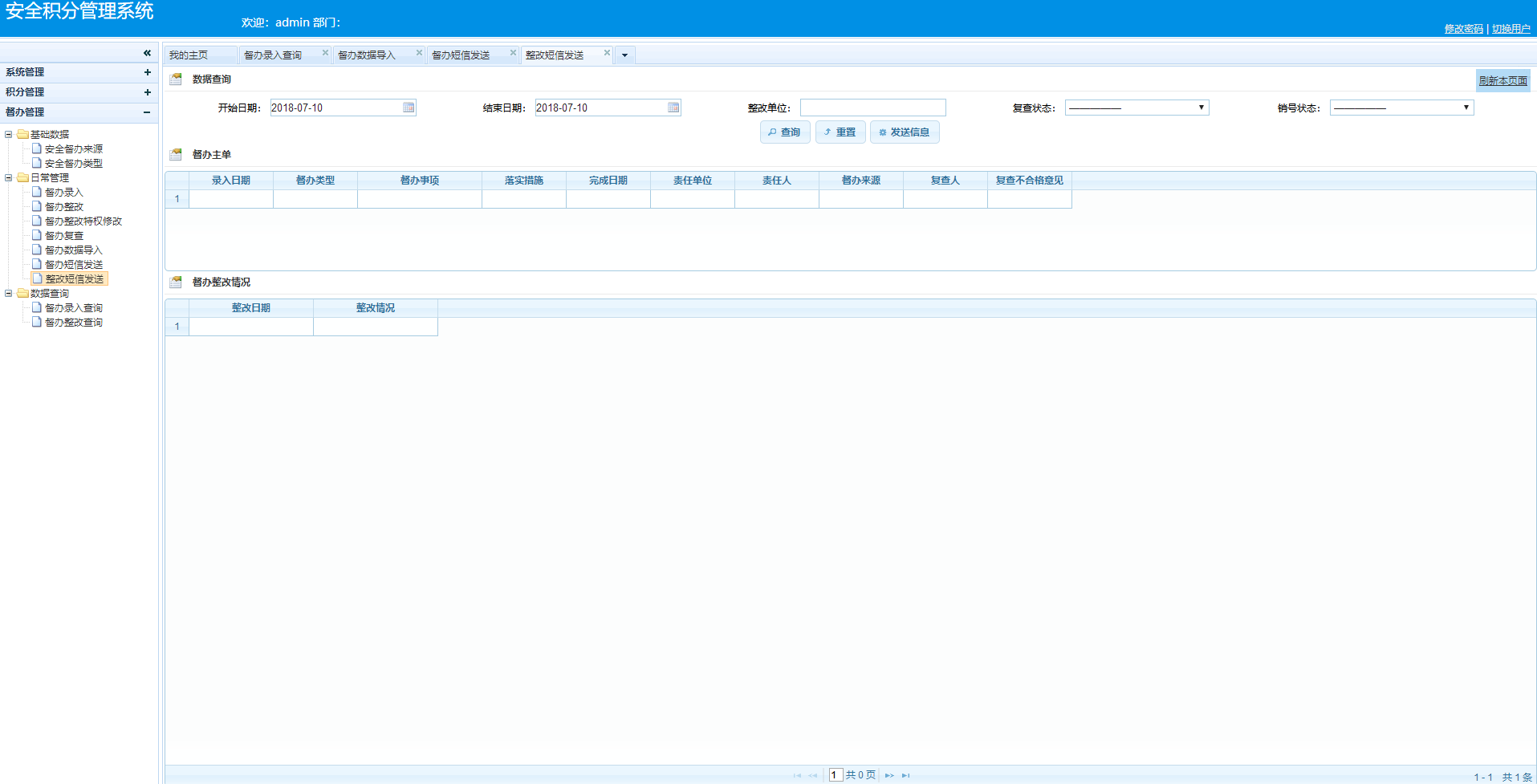1537x784 pixels.
Task: Click the 修改密码 link
Action: [x=1463, y=29]
